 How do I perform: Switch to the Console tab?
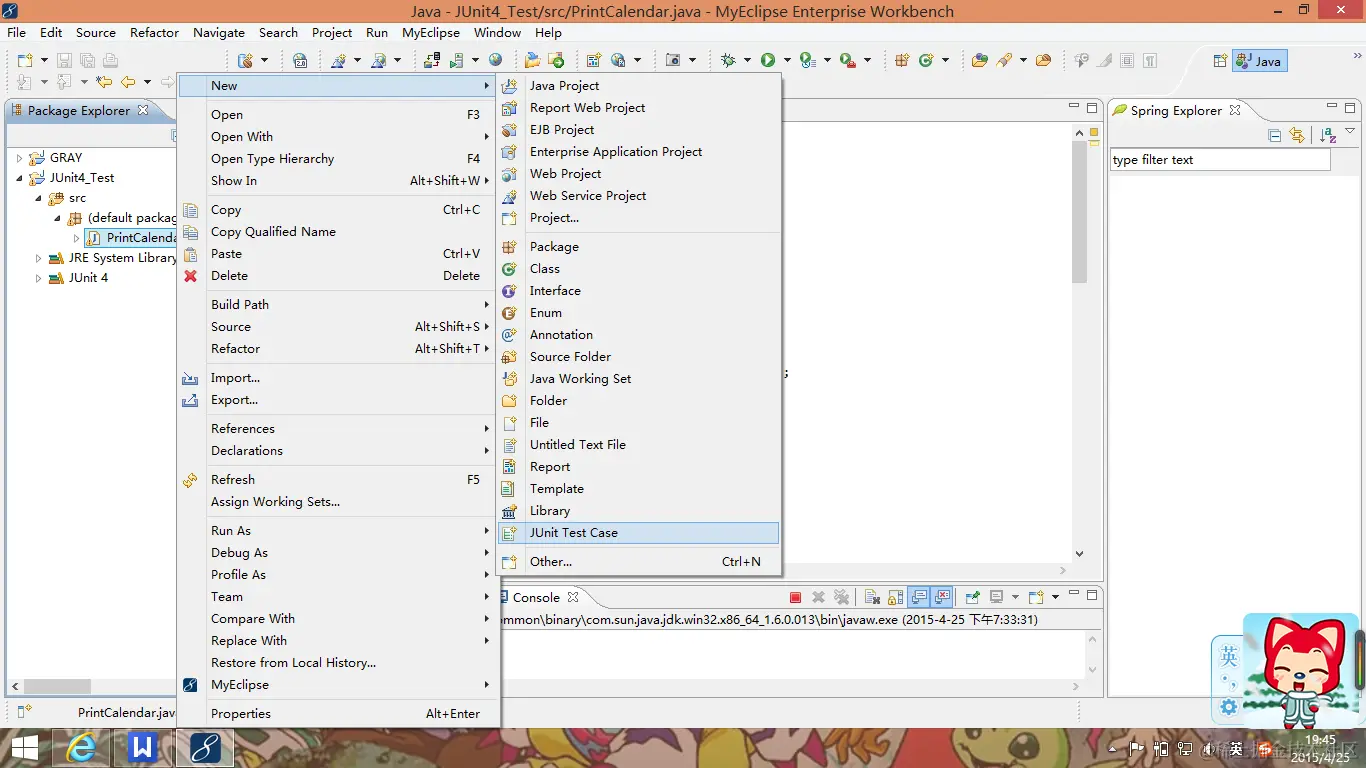tap(536, 598)
